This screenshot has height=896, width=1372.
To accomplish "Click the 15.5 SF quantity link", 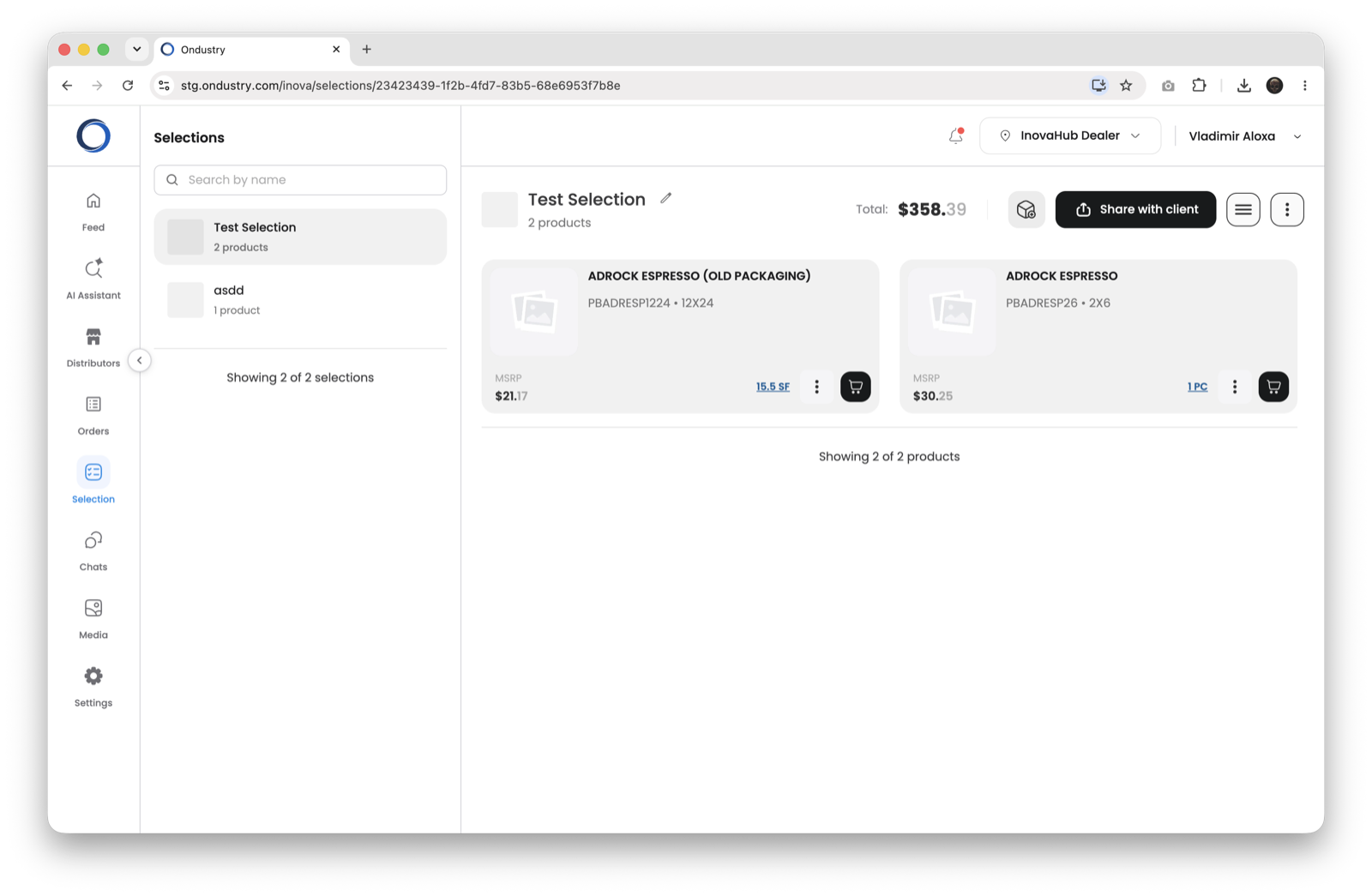I will click(x=773, y=387).
